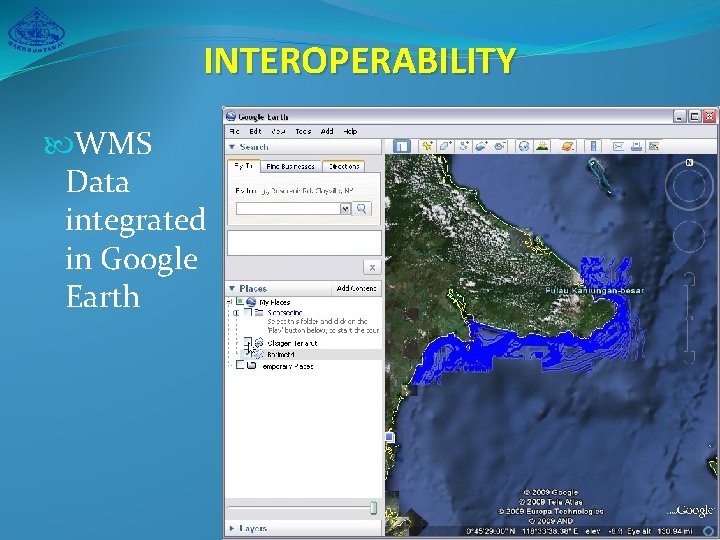Open the Add menu
Image resolution: width=720 pixels, height=540 pixels.
327,131
